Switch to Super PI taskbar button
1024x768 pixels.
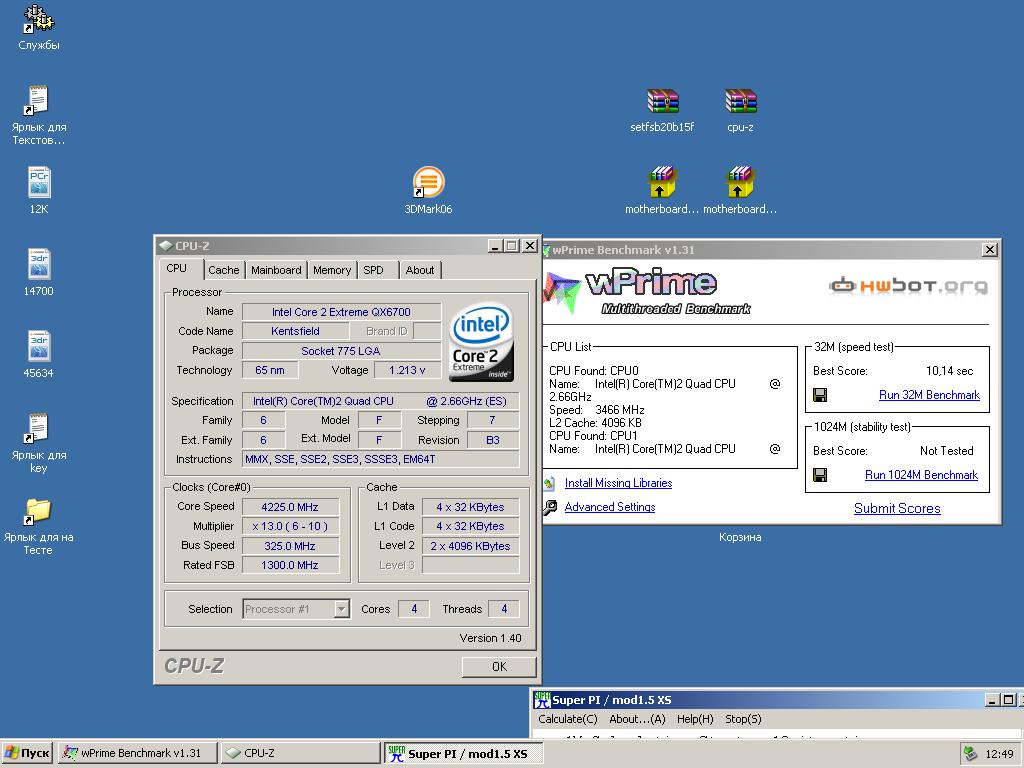(462, 754)
